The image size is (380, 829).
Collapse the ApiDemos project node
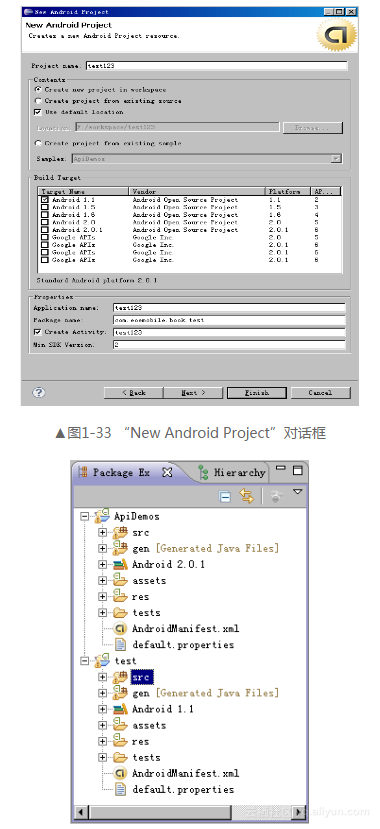click(x=85, y=516)
